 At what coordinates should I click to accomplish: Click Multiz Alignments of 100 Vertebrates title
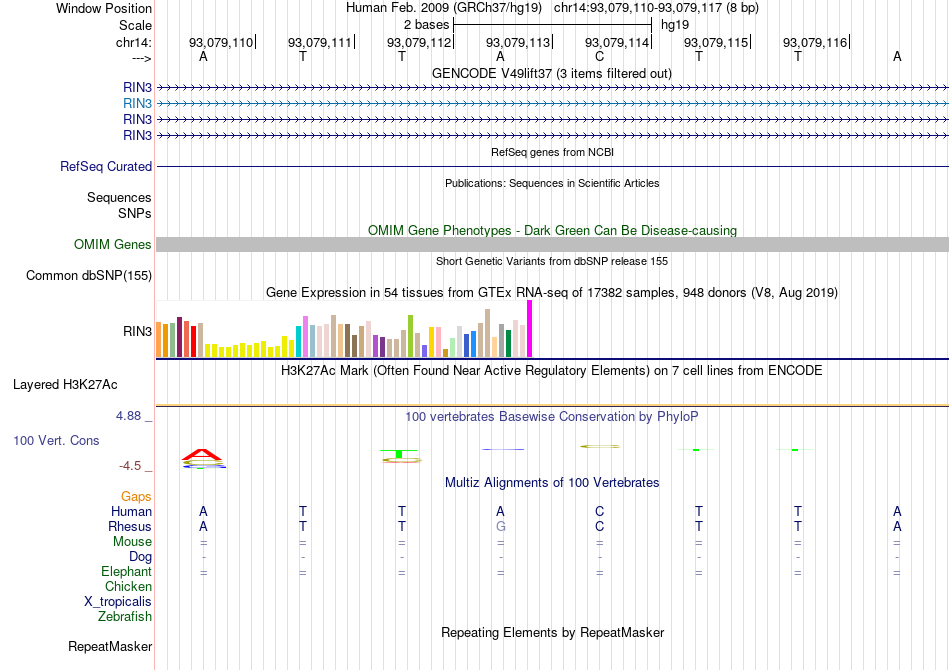[552, 483]
